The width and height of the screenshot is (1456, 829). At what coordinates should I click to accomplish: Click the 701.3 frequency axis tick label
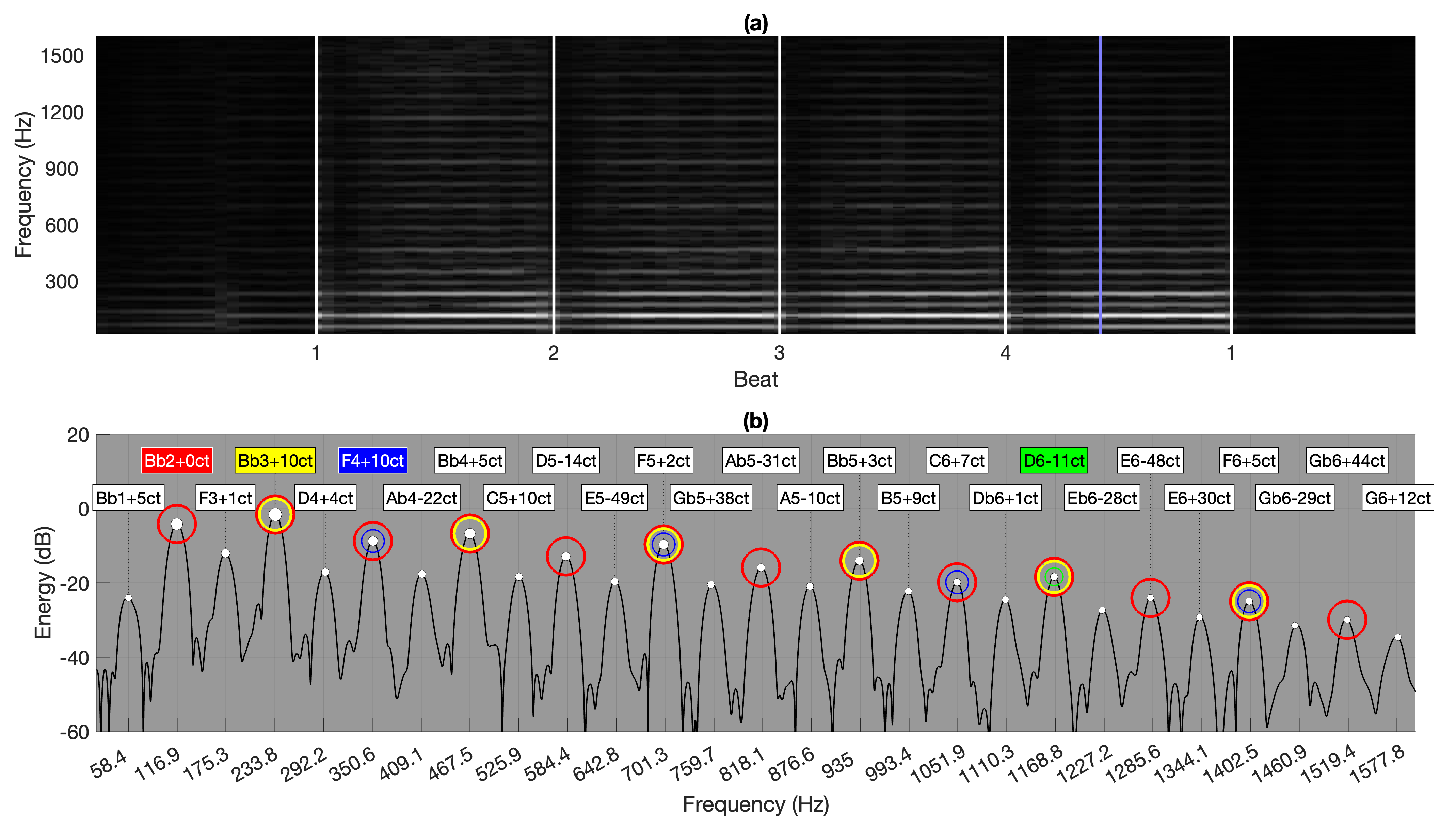(645, 765)
